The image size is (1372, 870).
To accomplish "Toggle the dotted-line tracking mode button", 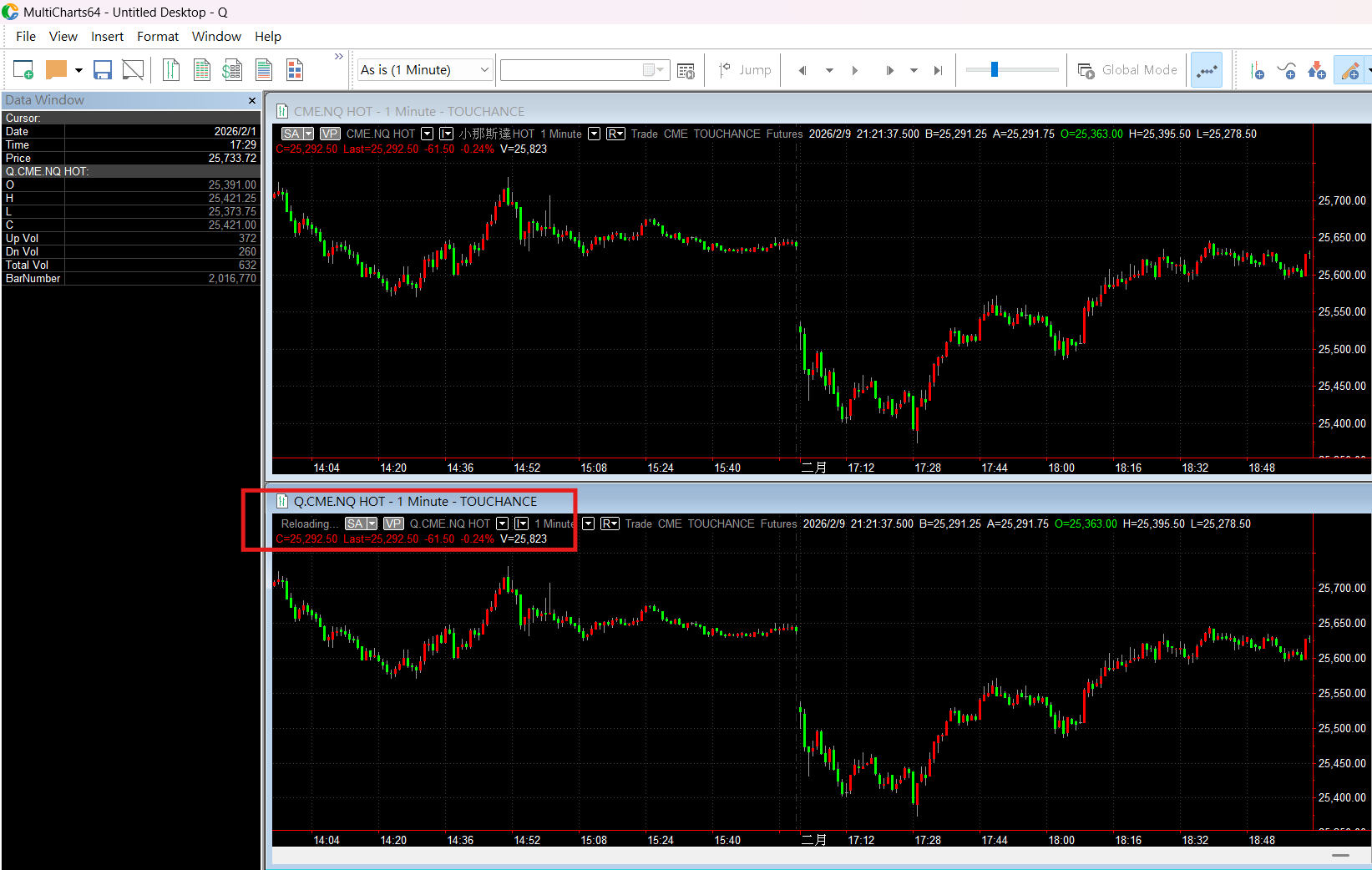I will (1206, 71).
